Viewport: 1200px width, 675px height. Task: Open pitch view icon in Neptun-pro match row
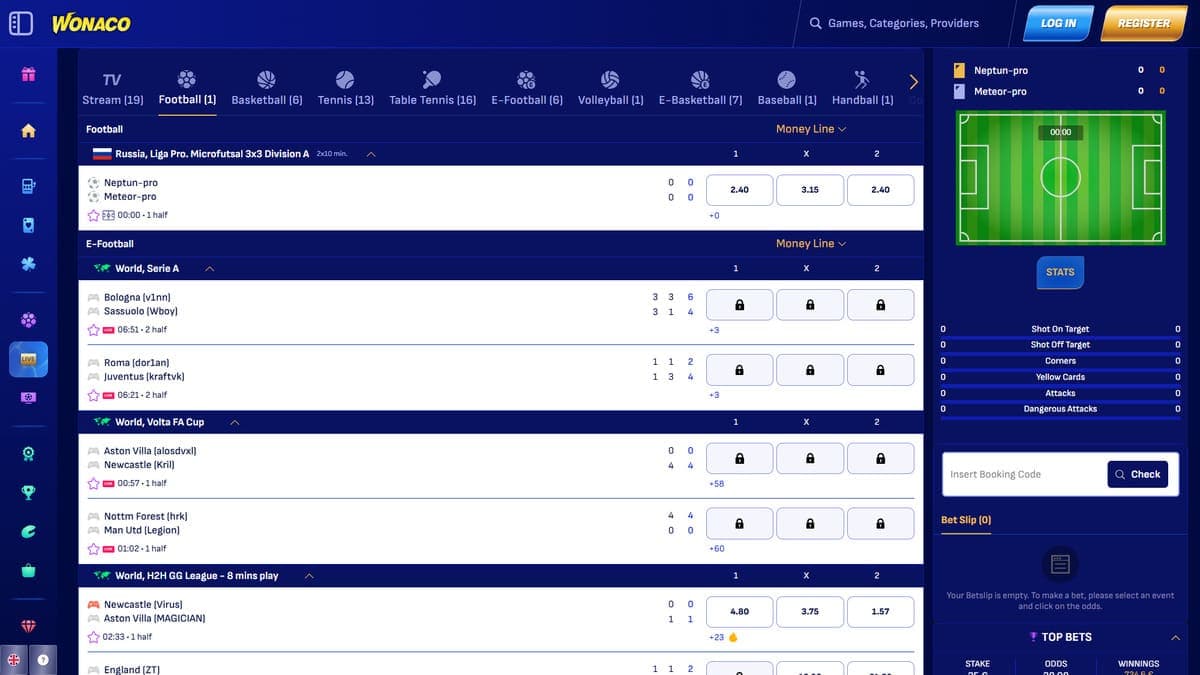[x=108, y=215]
